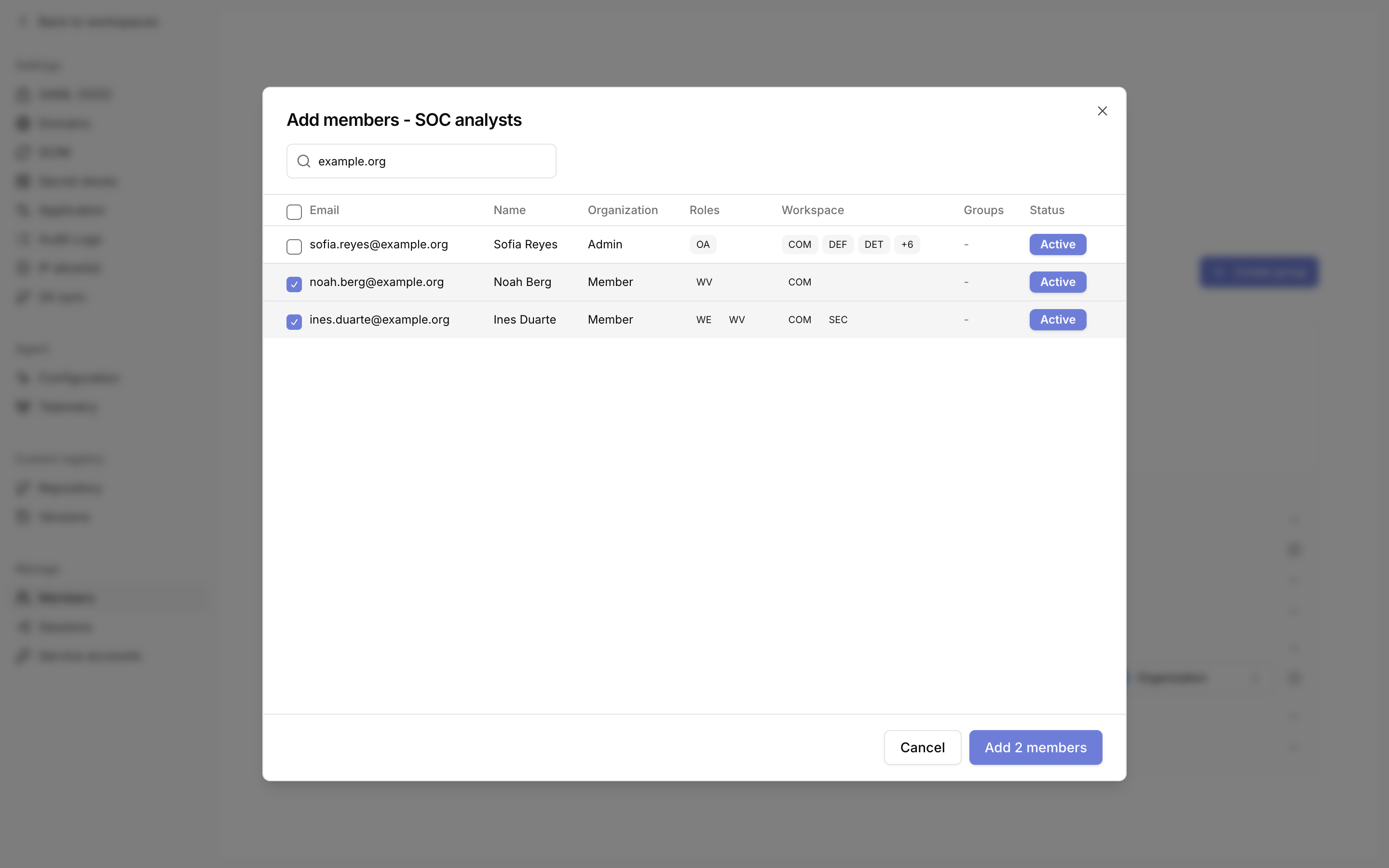
Task: Click the DEF workspace badge
Action: pos(837,244)
